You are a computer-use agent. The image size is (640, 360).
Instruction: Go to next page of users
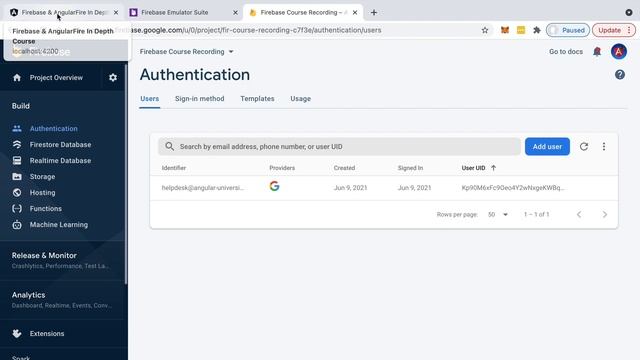tap(604, 214)
